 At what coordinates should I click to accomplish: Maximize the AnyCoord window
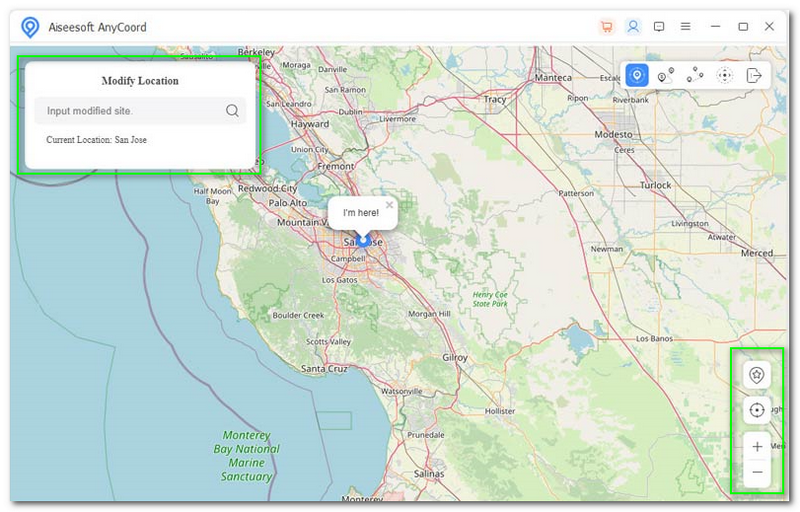pos(743,27)
